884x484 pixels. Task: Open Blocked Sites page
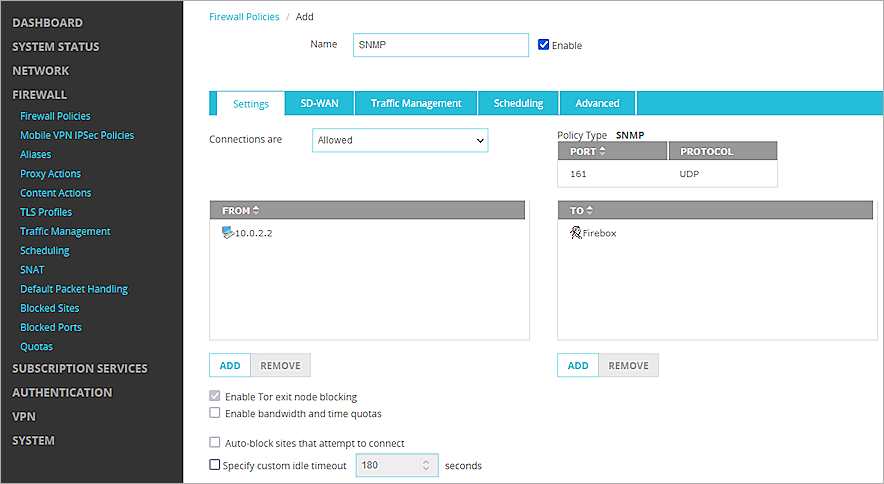coord(50,308)
